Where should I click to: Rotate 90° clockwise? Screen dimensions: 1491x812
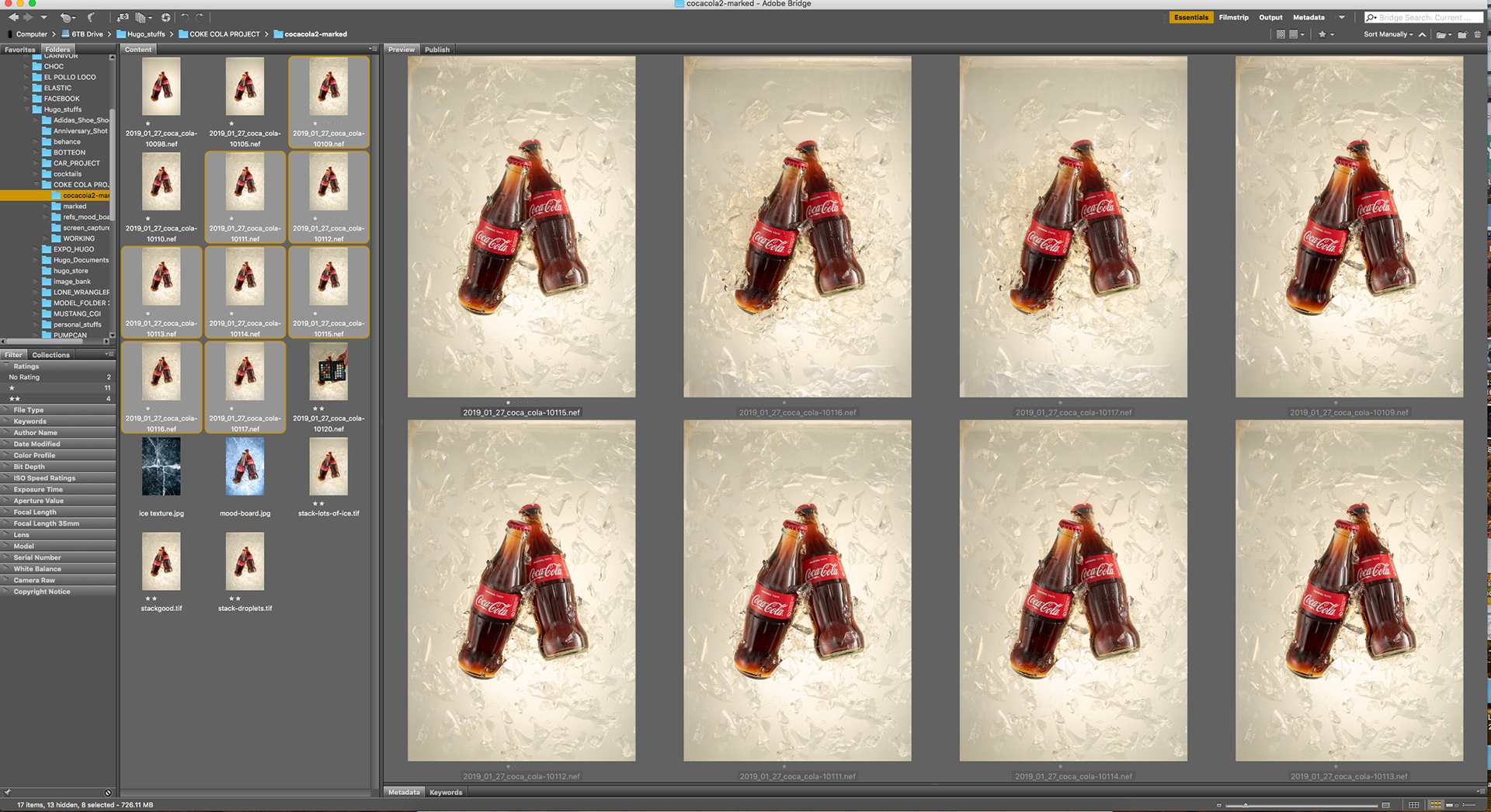coord(200,17)
